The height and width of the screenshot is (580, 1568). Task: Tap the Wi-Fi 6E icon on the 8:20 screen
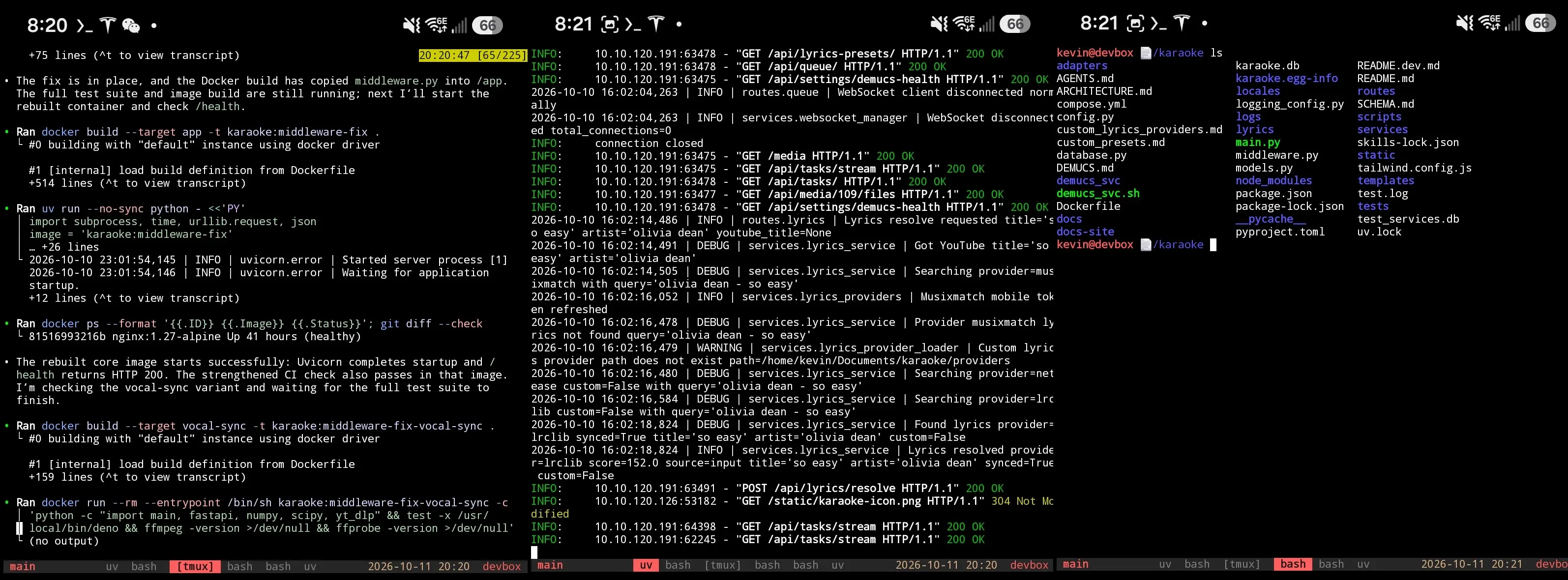(x=437, y=25)
